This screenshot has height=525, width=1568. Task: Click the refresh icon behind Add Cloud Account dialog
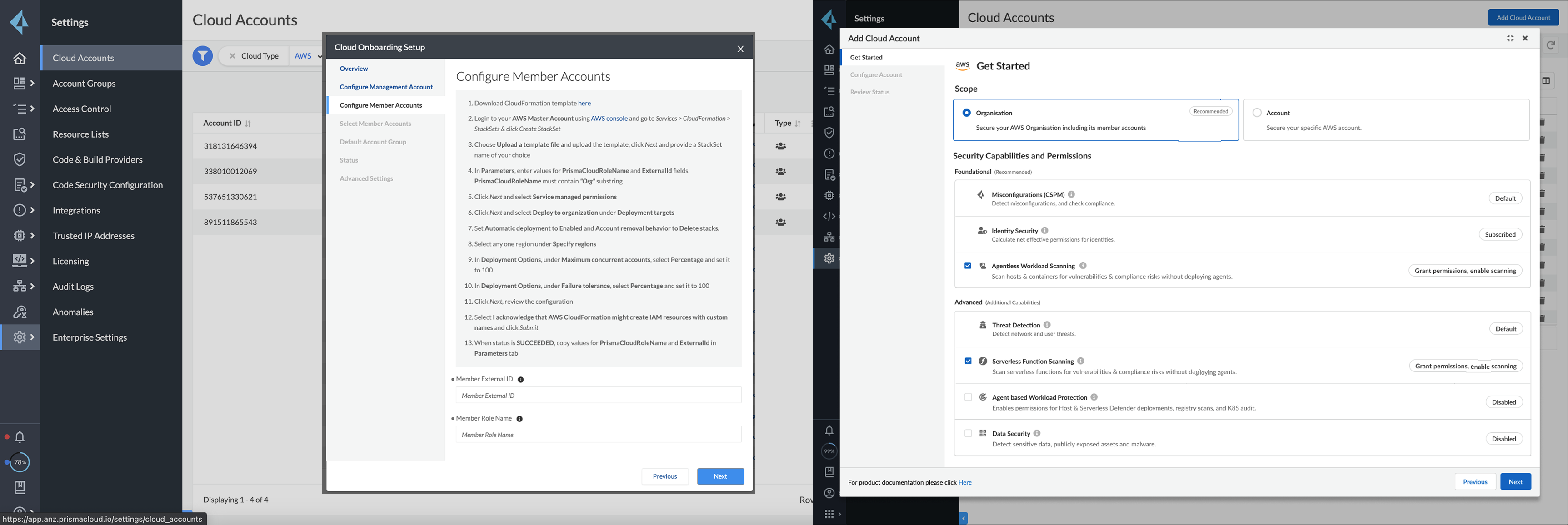[x=1550, y=45]
